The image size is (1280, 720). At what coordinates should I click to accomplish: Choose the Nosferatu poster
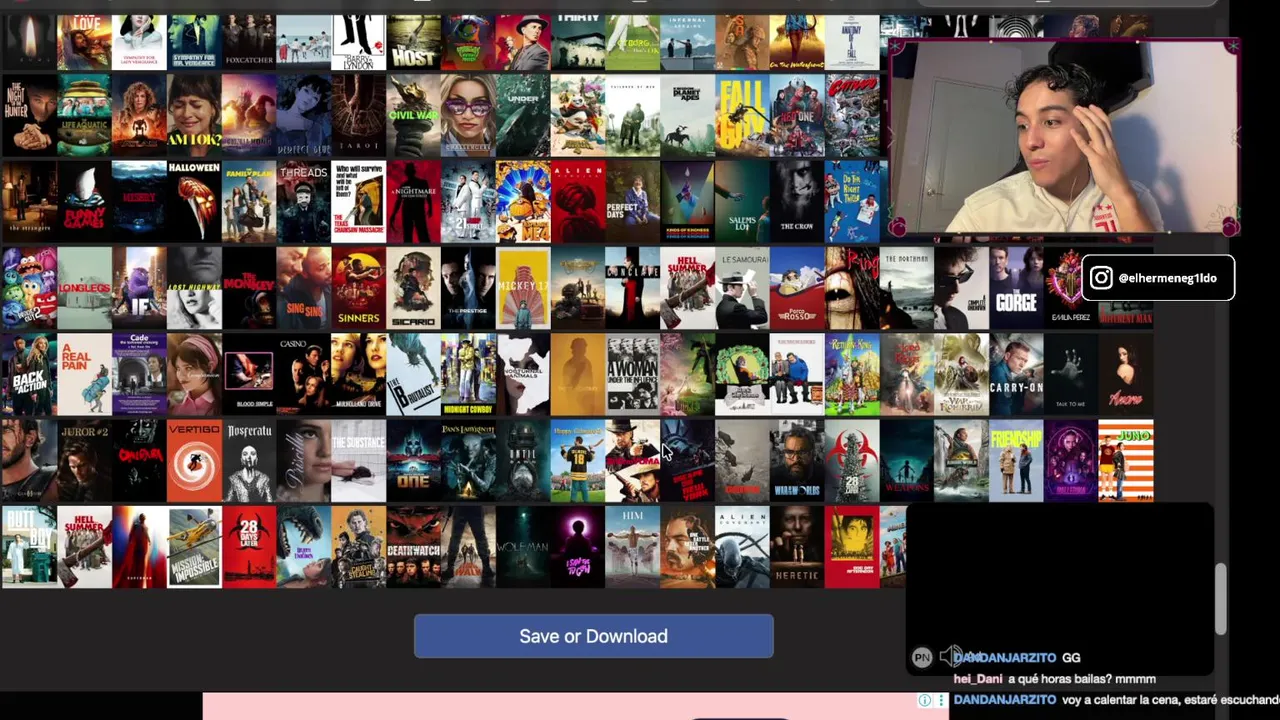pos(249,461)
